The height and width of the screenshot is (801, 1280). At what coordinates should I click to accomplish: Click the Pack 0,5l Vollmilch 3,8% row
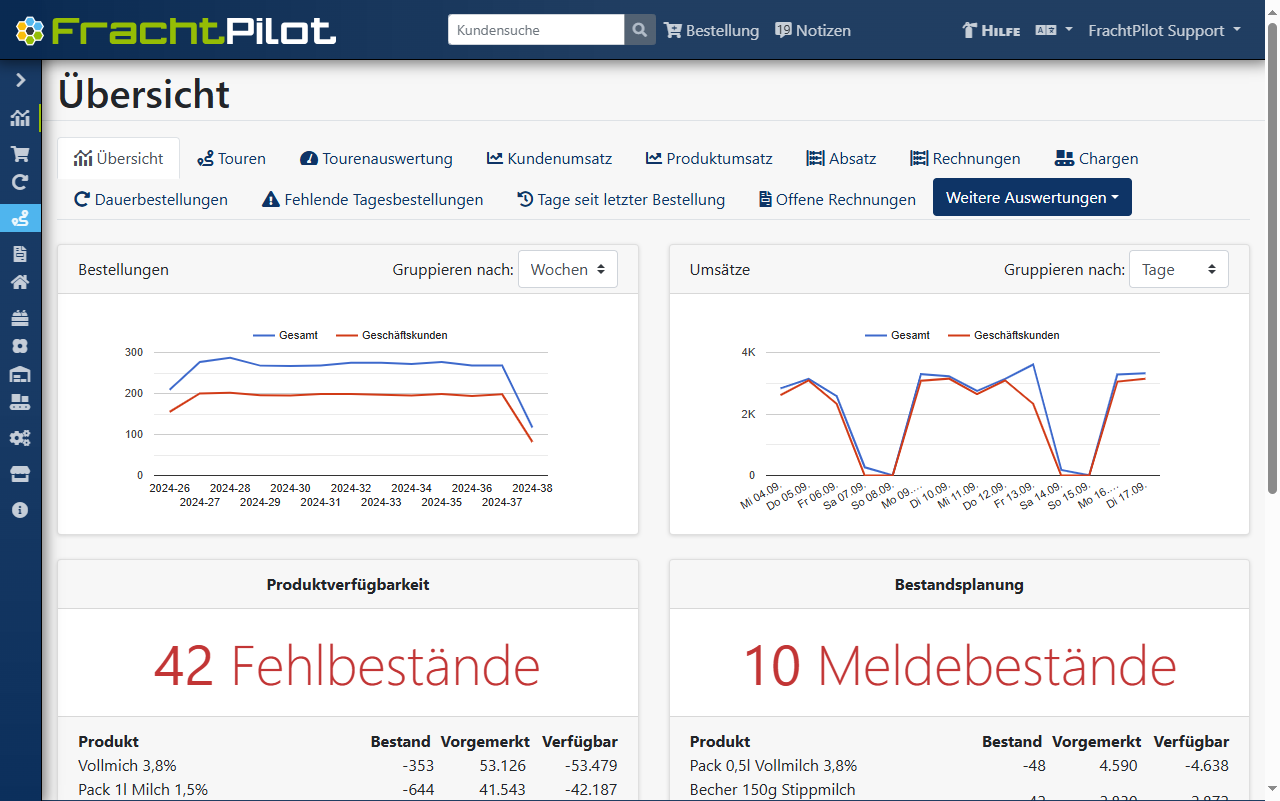(959, 766)
